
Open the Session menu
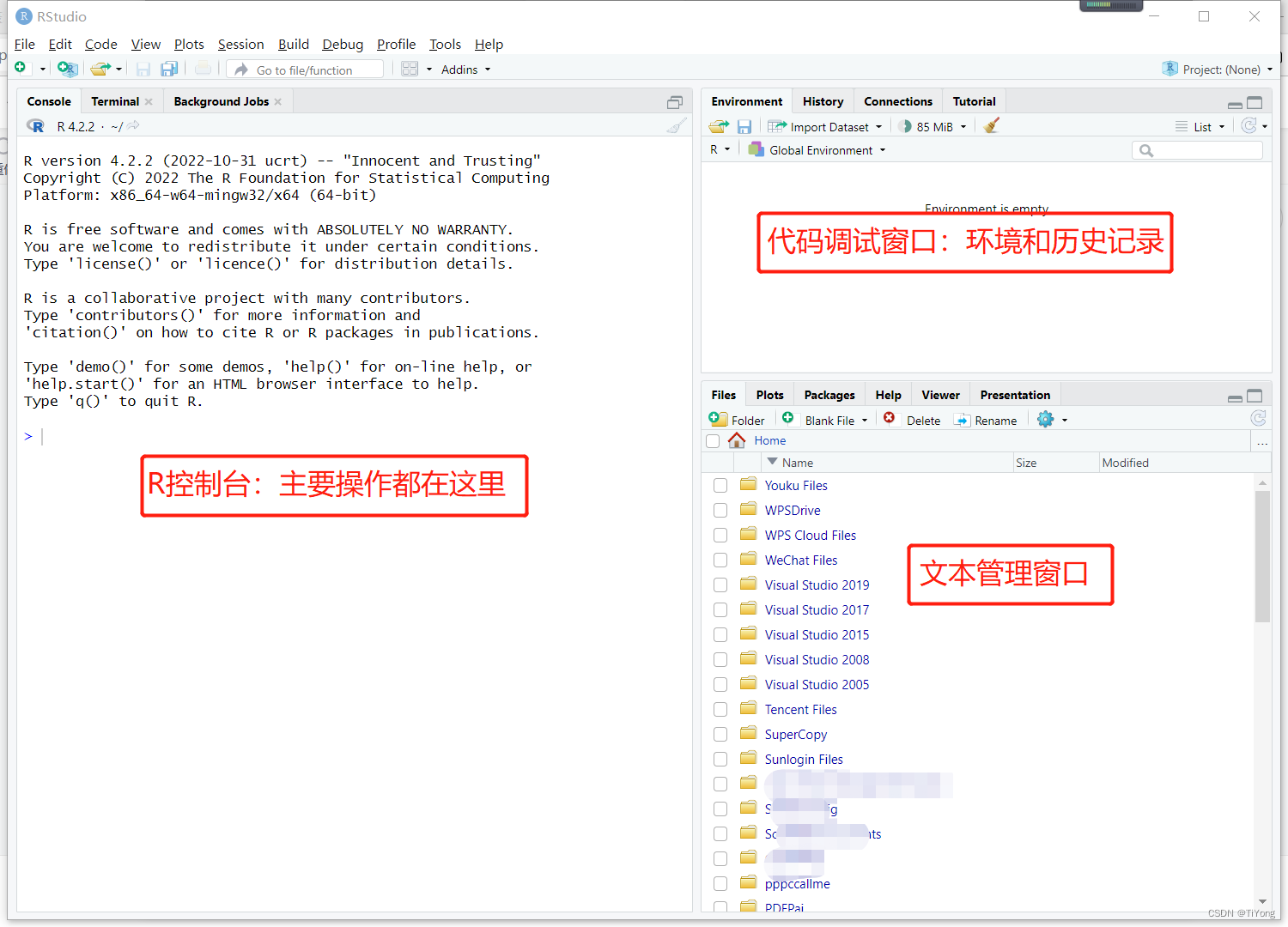[x=240, y=45]
